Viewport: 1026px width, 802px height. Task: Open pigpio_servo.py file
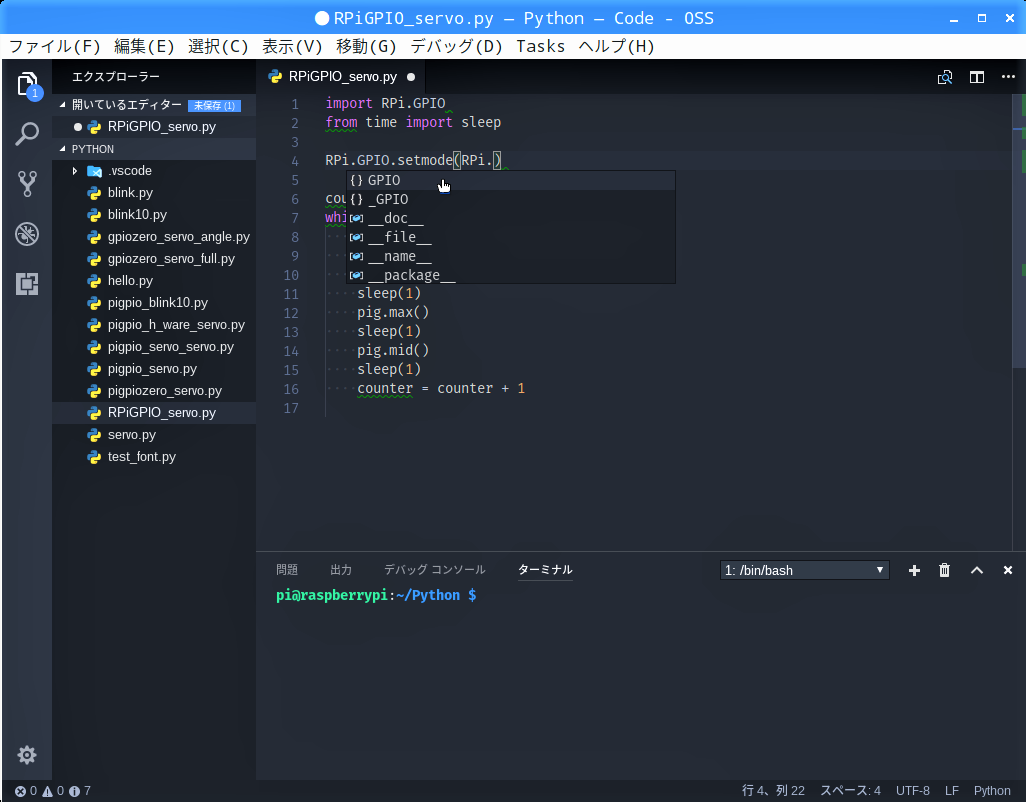tap(154, 369)
